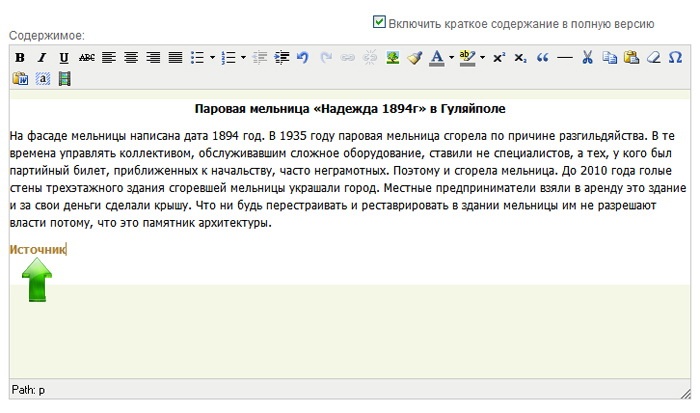This screenshot has height=413, width=700.
Task: Click the cleanup brush icon
Action: pyautogui.click(x=415, y=58)
